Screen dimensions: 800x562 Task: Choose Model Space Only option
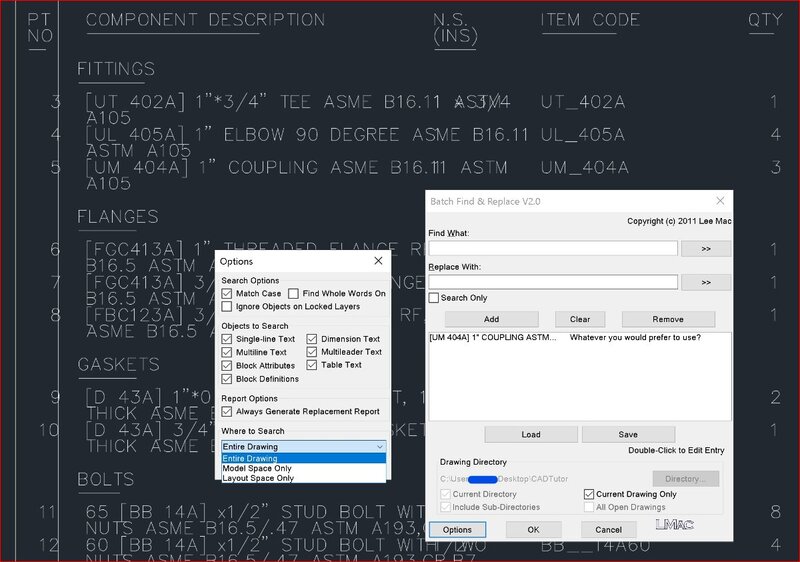tap(304, 468)
